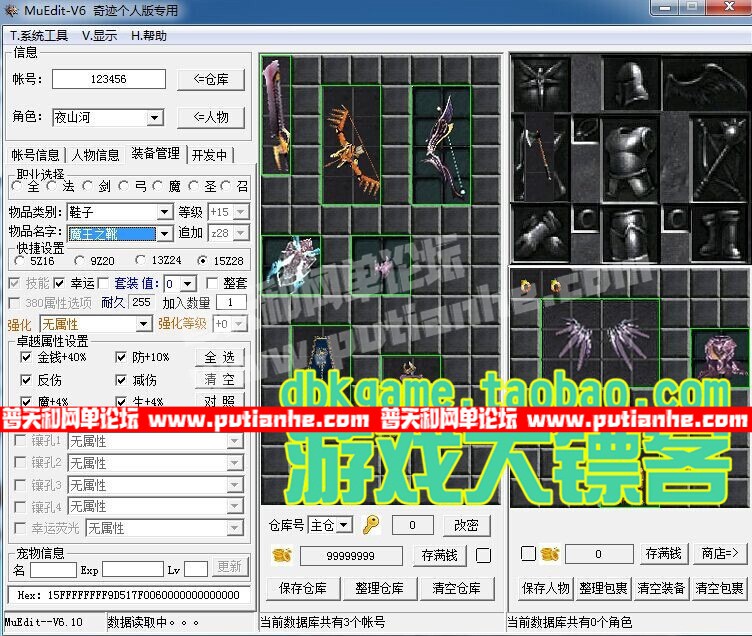Open the 物品名字 item name dropdown
The image size is (752, 636).
pos(164,234)
